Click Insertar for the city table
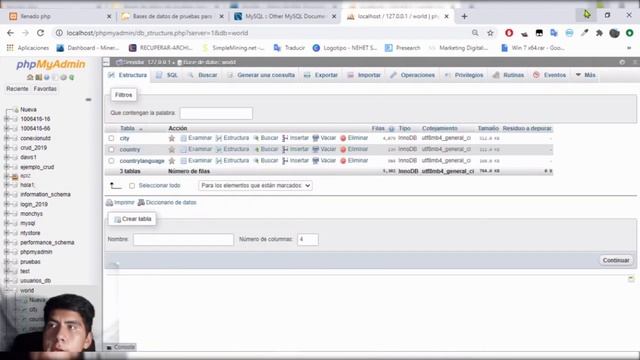This screenshot has width=640, height=360. (x=296, y=138)
